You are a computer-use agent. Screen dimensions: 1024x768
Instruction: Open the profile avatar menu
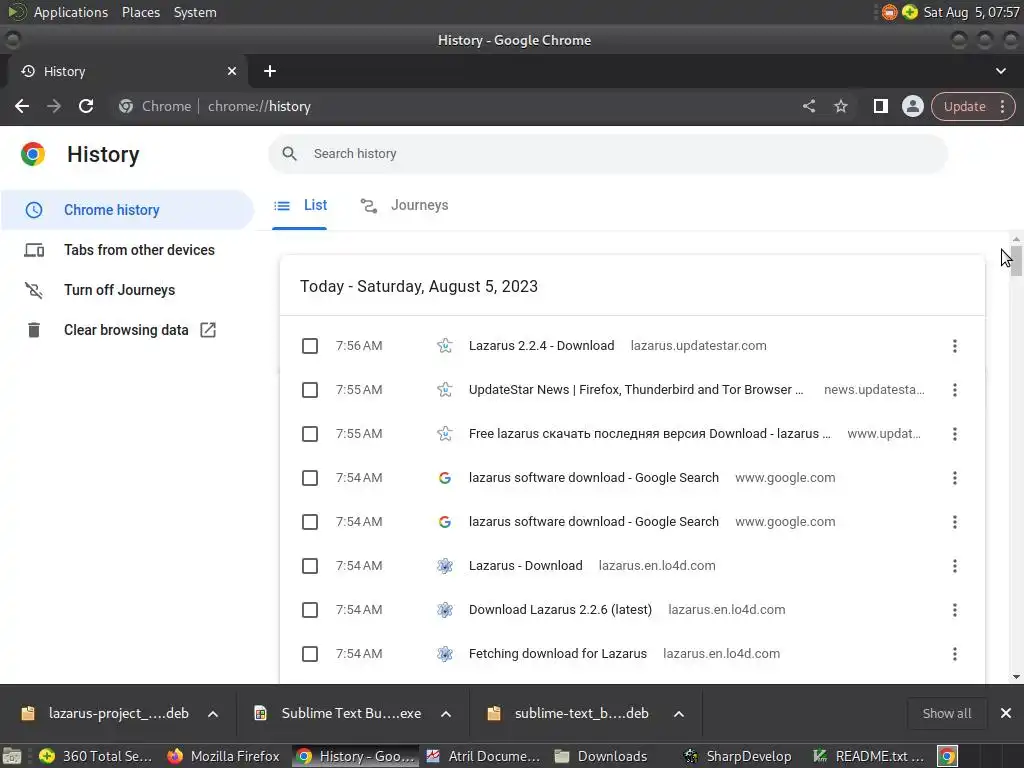(912, 106)
